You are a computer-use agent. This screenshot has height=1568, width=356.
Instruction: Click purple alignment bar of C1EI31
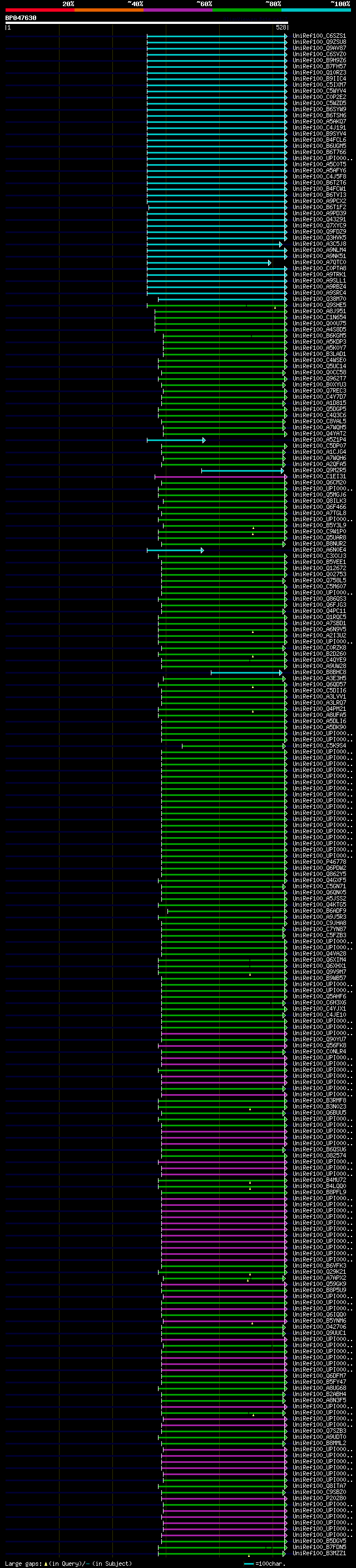[221, 477]
